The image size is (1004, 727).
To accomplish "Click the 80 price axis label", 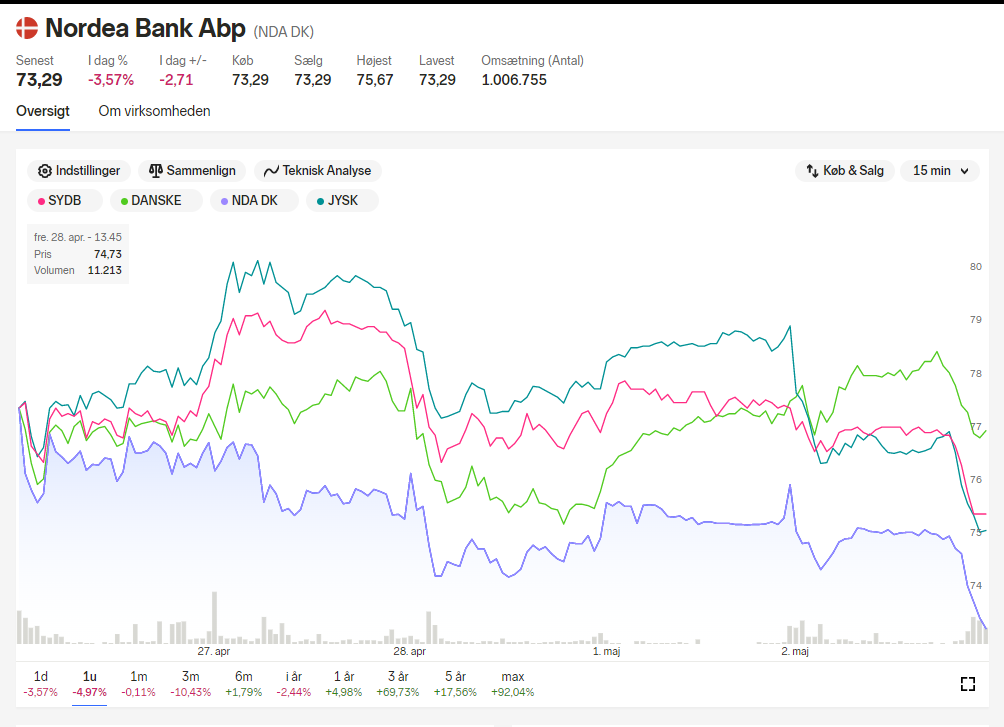I will [975, 266].
